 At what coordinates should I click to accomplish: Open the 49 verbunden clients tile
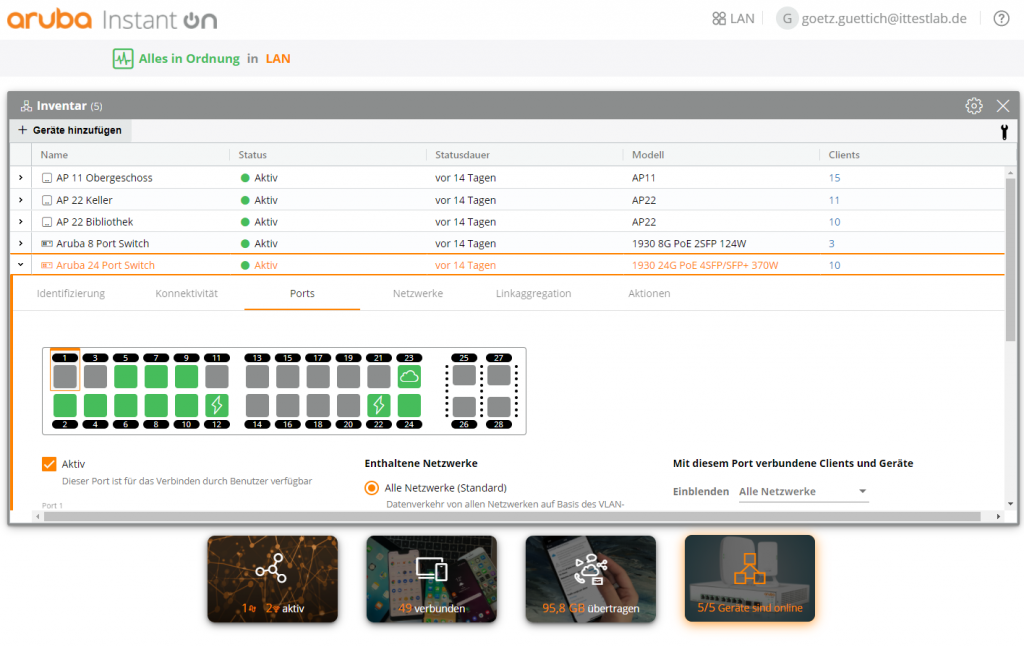[431, 579]
